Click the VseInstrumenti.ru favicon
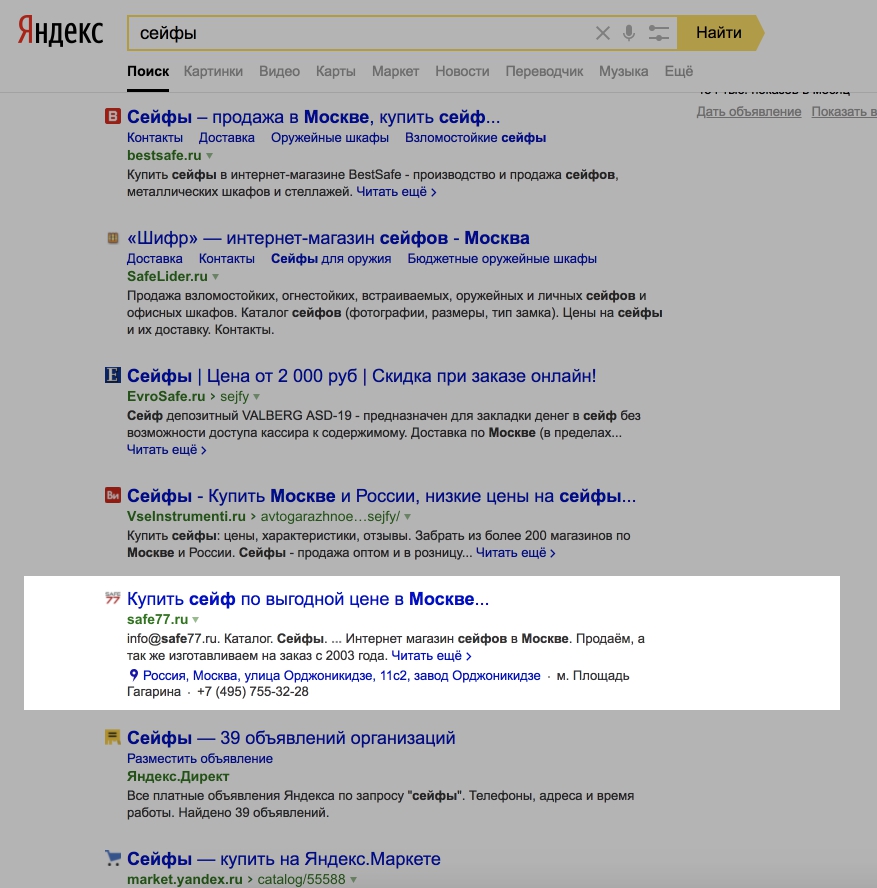 click(113, 496)
